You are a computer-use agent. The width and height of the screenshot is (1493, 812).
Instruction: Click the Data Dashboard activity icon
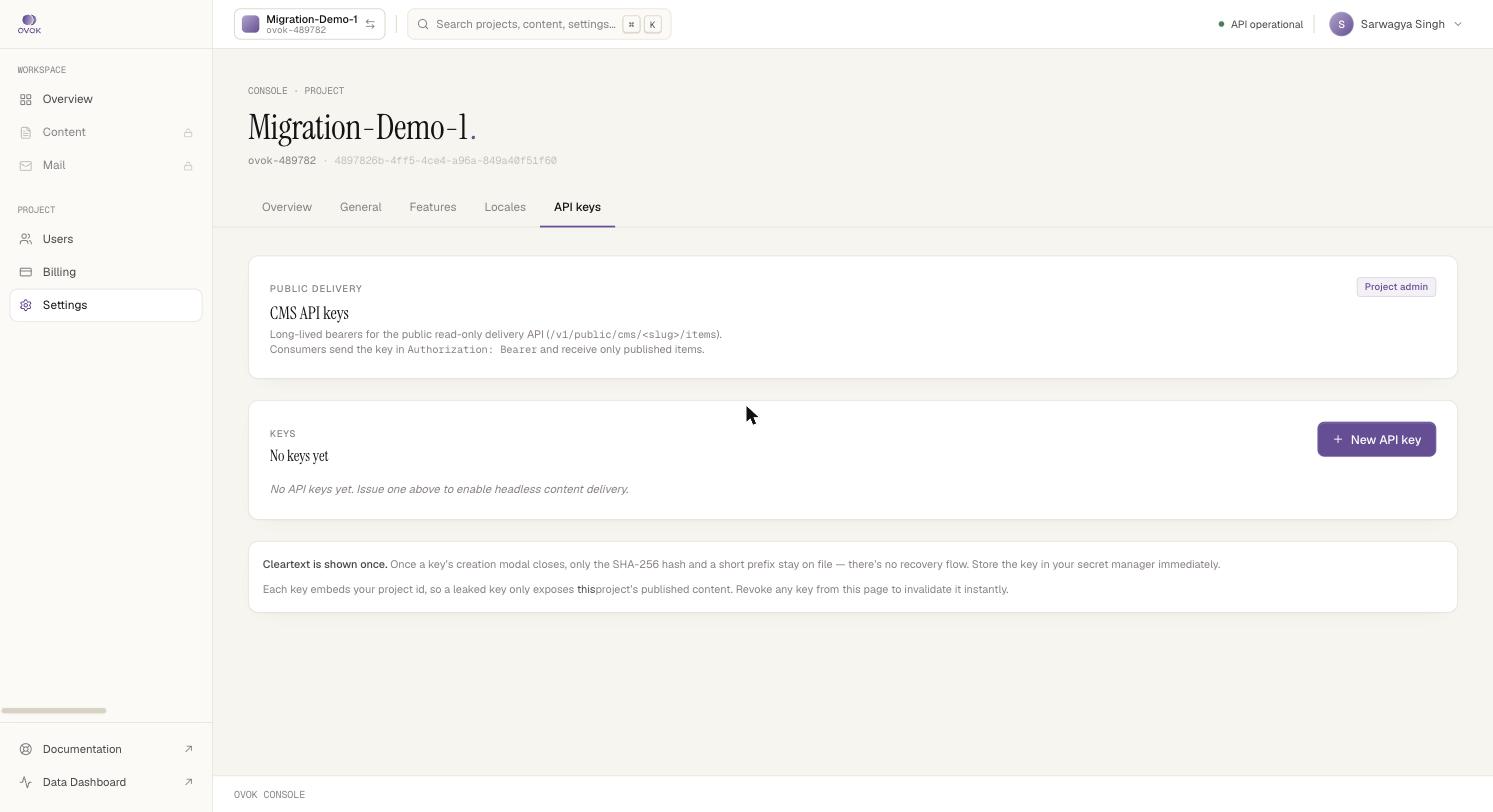click(x=26, y=782)
